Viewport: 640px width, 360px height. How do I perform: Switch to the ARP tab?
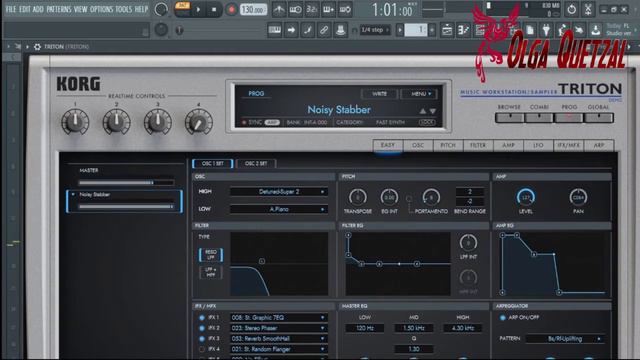click(599, 145)
